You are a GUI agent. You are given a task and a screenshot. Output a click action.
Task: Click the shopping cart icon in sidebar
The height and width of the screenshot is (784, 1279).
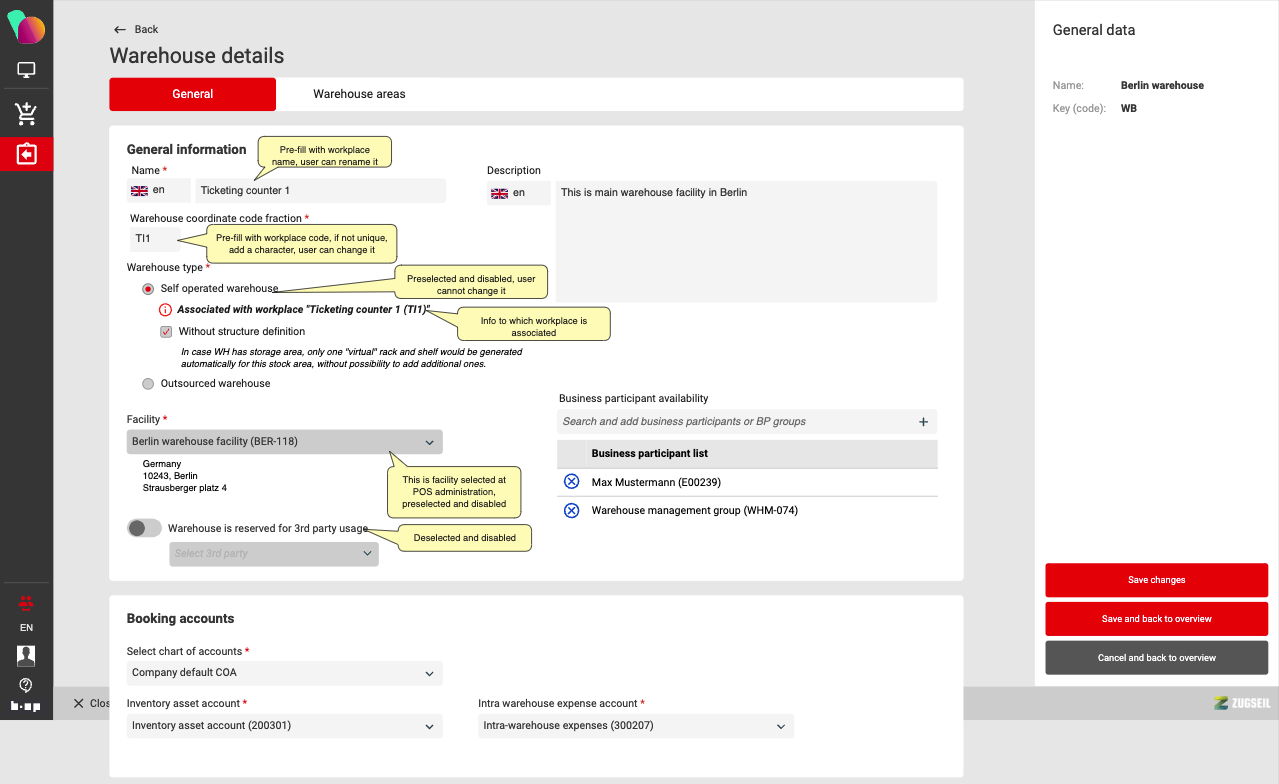pos(26,114)
